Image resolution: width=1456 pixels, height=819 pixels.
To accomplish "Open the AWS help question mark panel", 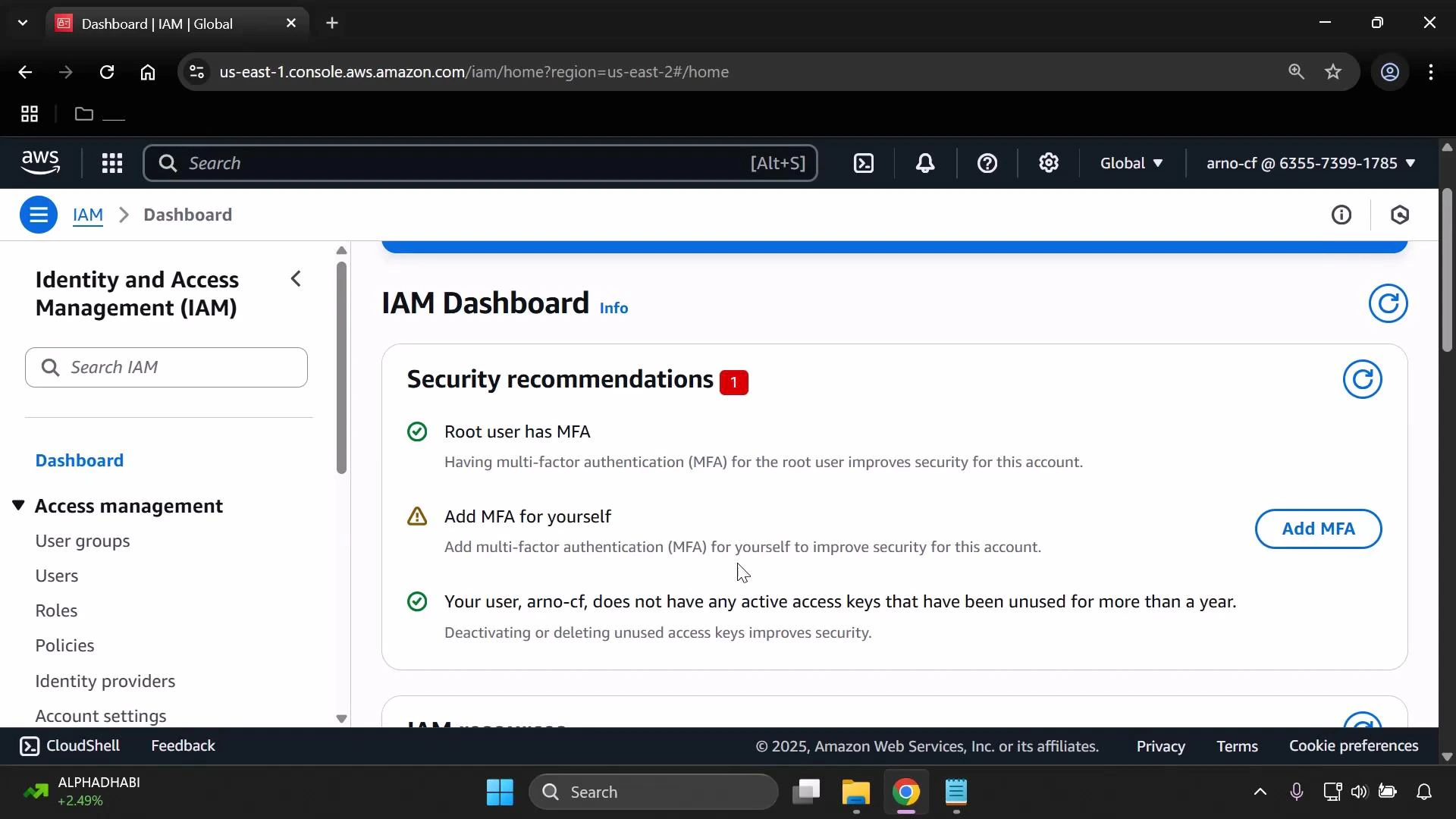I will [x=987, y=163].
